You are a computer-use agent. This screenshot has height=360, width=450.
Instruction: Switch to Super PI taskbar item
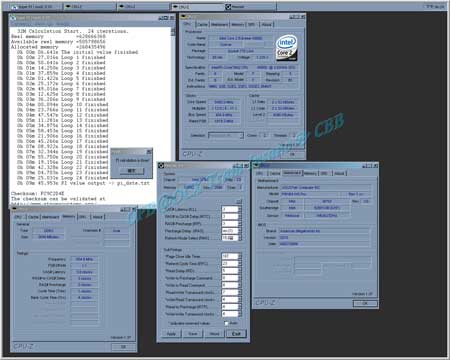pyautogui.click(x=36, y=7)
